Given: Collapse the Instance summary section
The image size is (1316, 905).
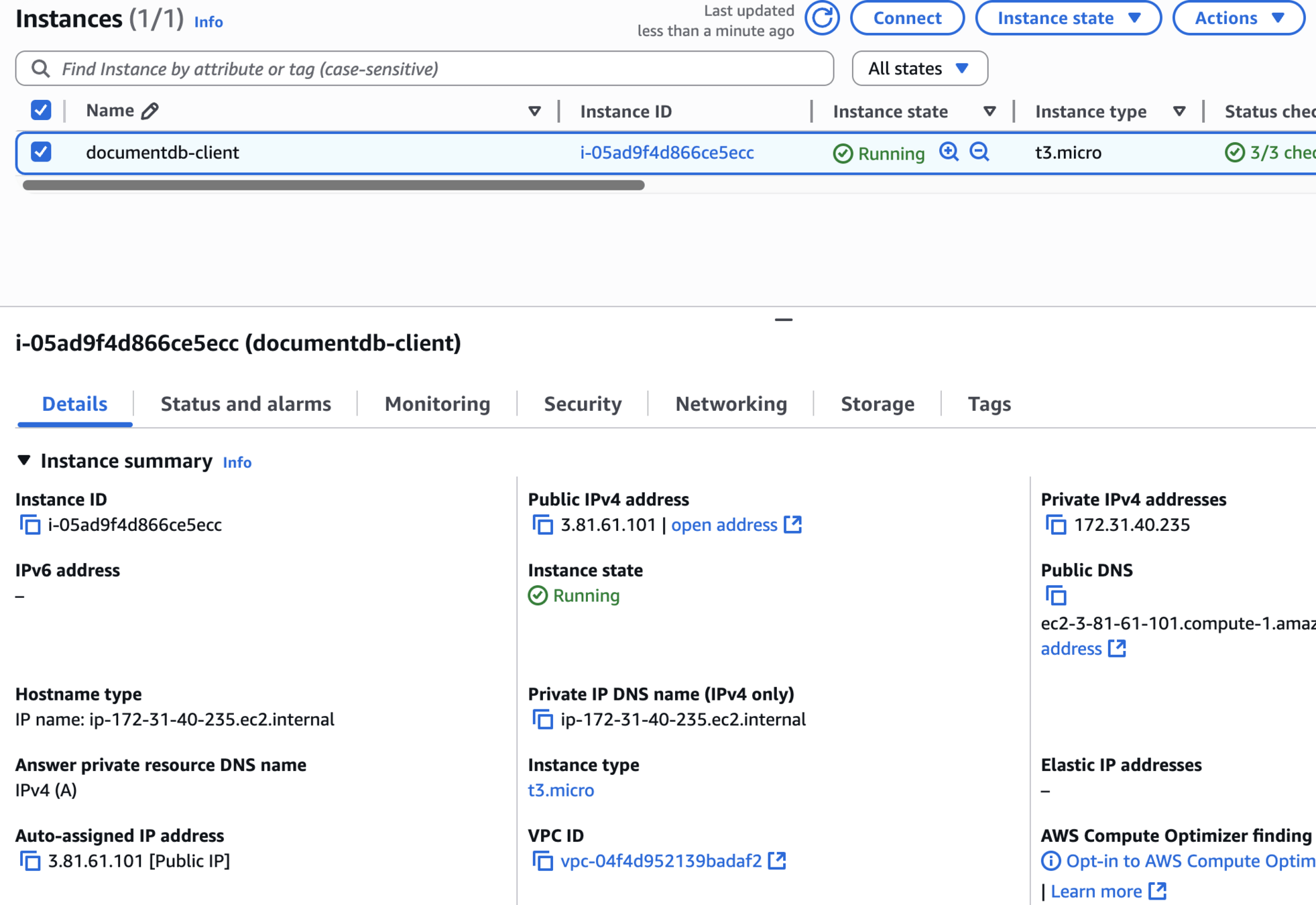Looking at the screenshot, I should coord(24,461).
